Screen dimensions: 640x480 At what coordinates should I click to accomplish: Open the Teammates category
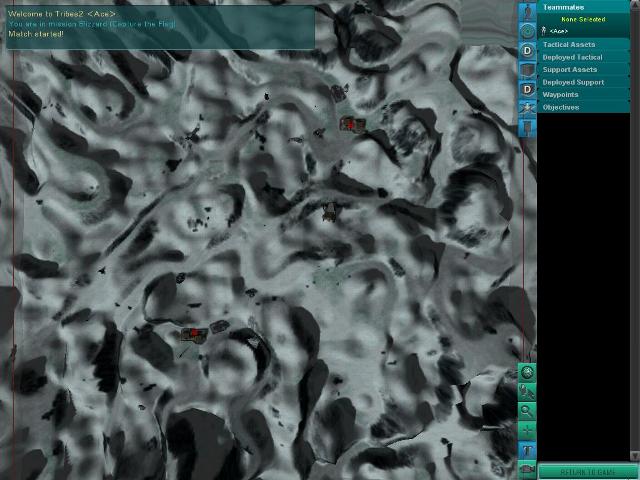pos(584,7)
